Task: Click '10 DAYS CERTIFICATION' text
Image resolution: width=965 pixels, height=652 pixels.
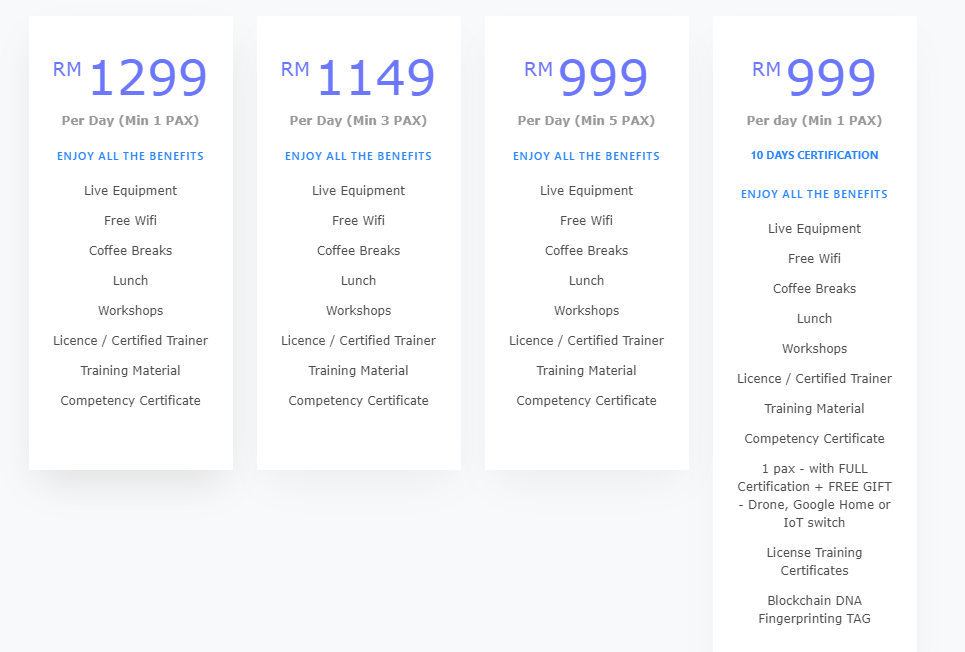Action: 814,155
